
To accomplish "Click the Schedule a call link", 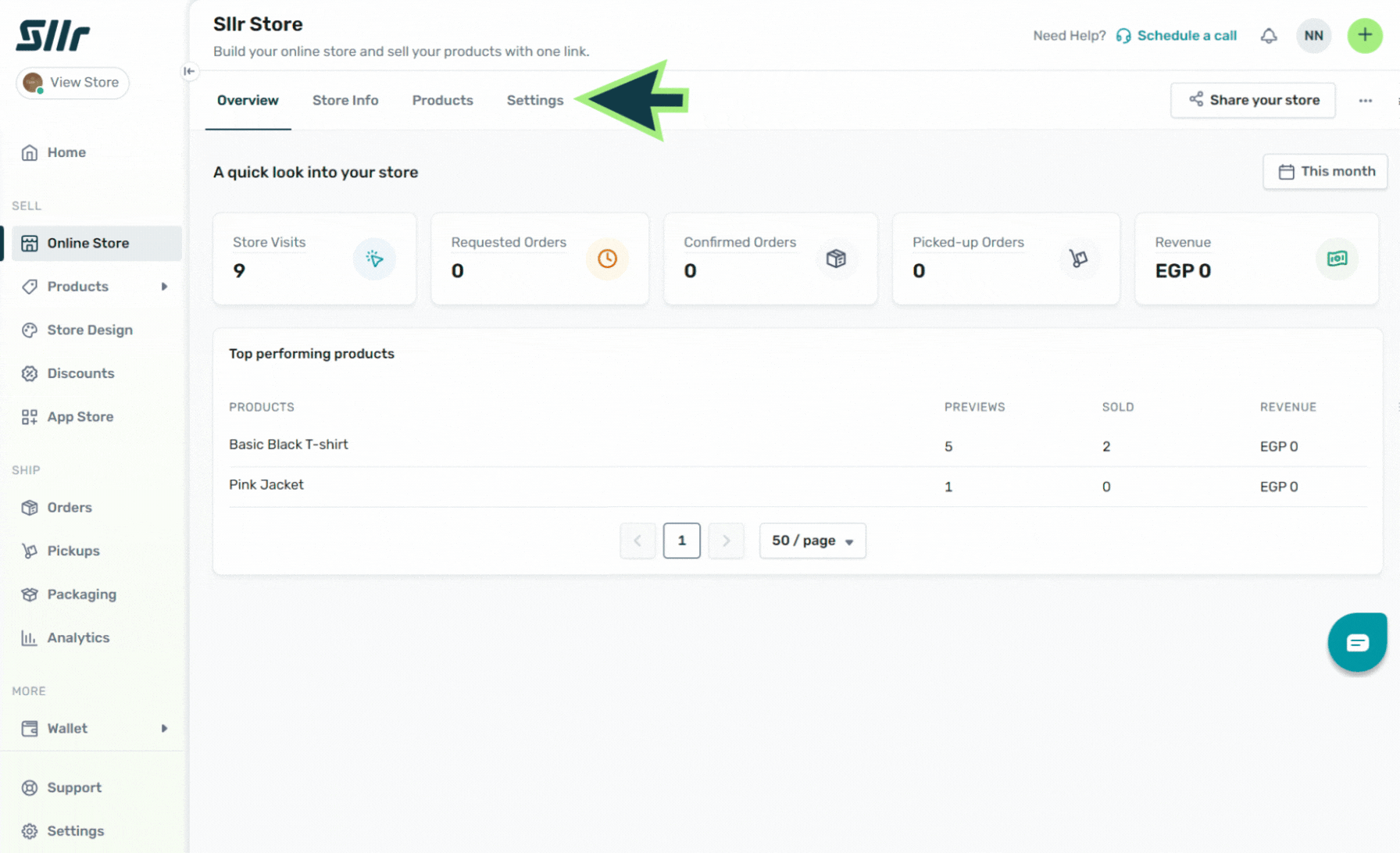I will click(x=1187, y=36).
